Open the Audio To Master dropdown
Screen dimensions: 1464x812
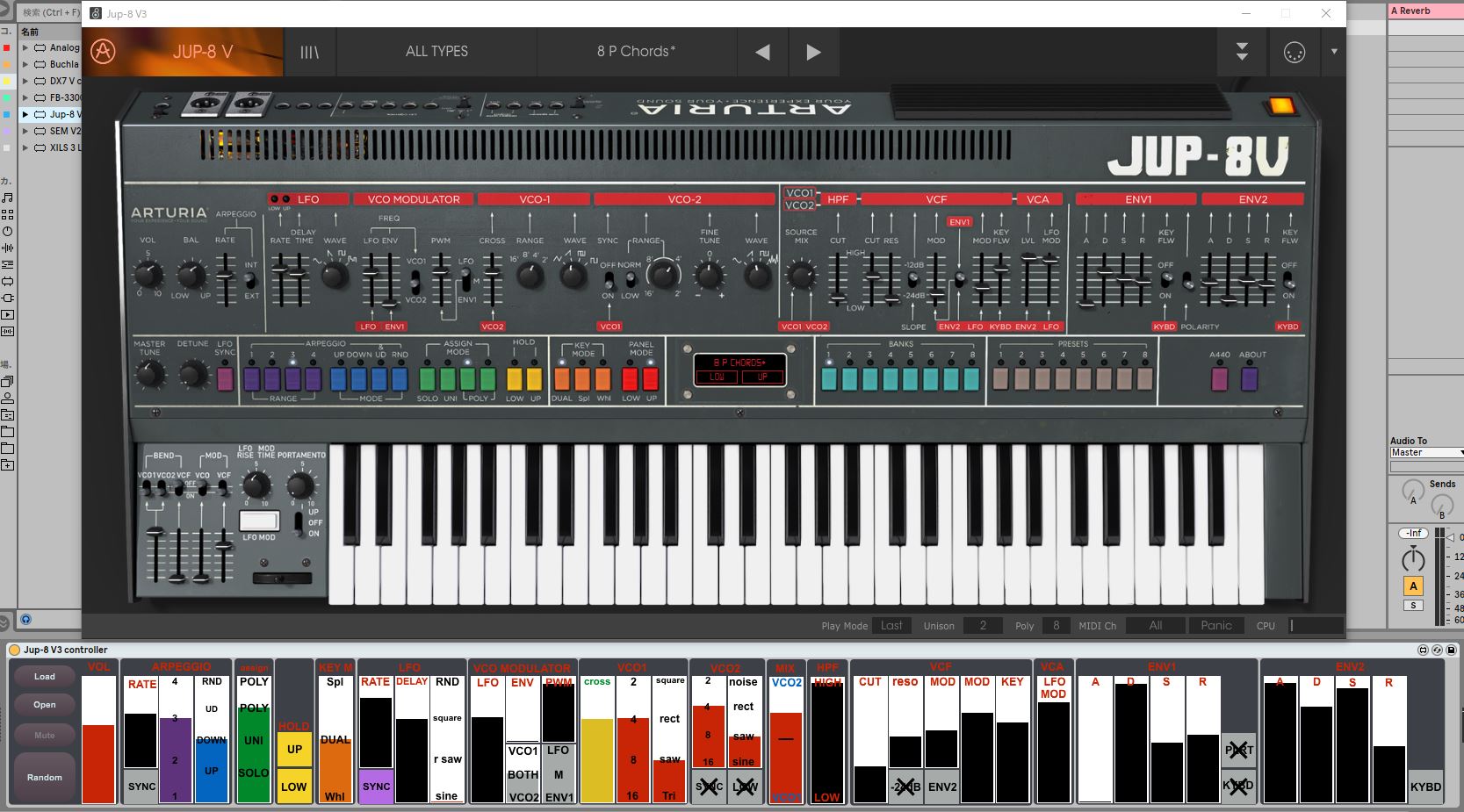pyautogui.click(x=1425, y=453)
